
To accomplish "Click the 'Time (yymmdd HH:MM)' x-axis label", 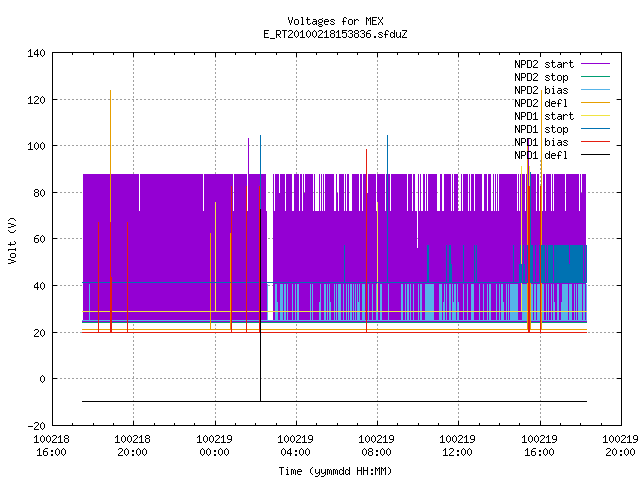I will (x=335, y=471).
